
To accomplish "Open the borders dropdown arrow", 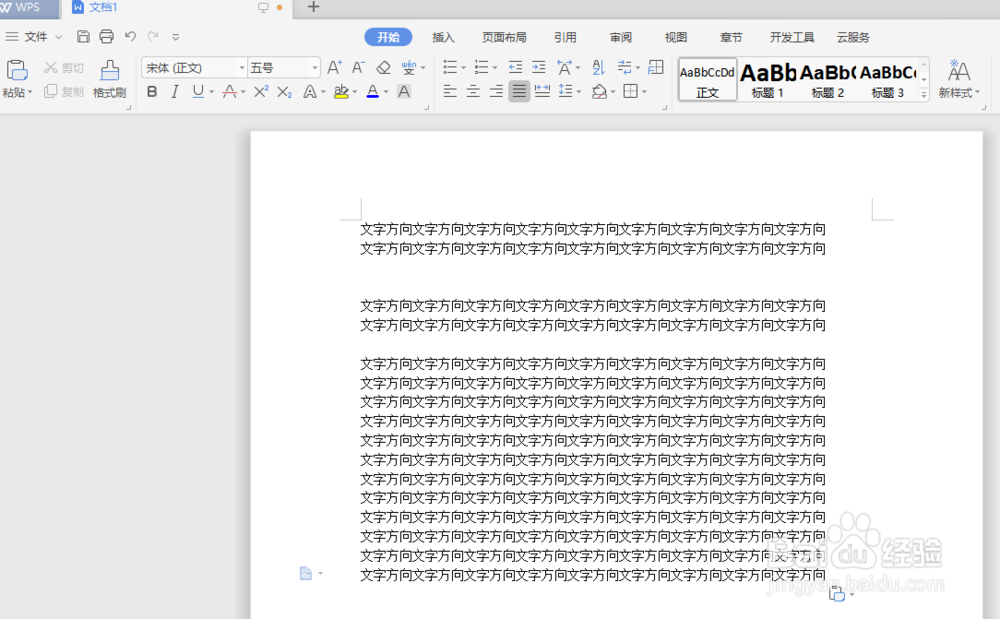I will tap(645, 92).
